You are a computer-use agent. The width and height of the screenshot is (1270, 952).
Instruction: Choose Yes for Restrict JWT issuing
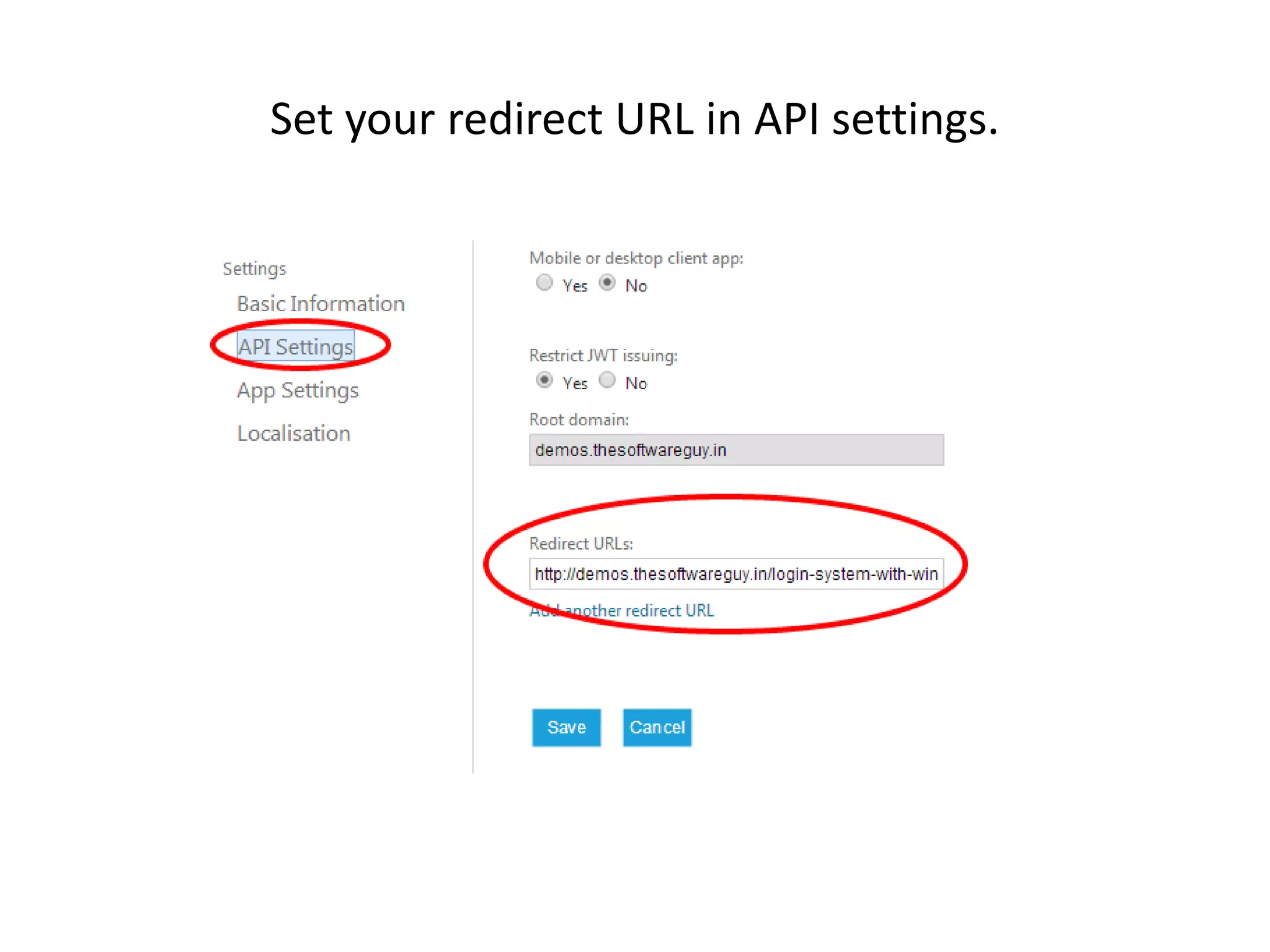544,380
